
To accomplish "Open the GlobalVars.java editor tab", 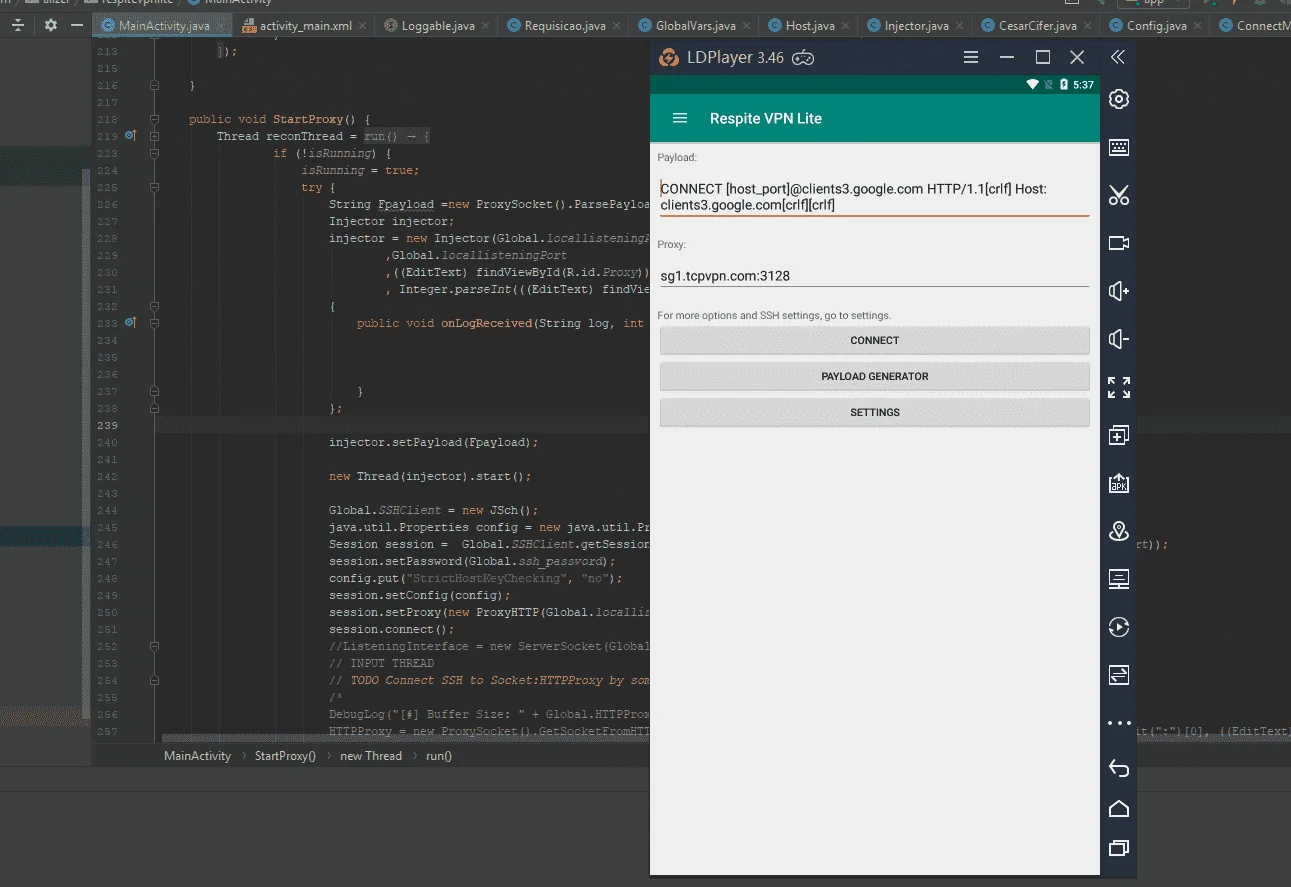I will click(x=695, y=26).
